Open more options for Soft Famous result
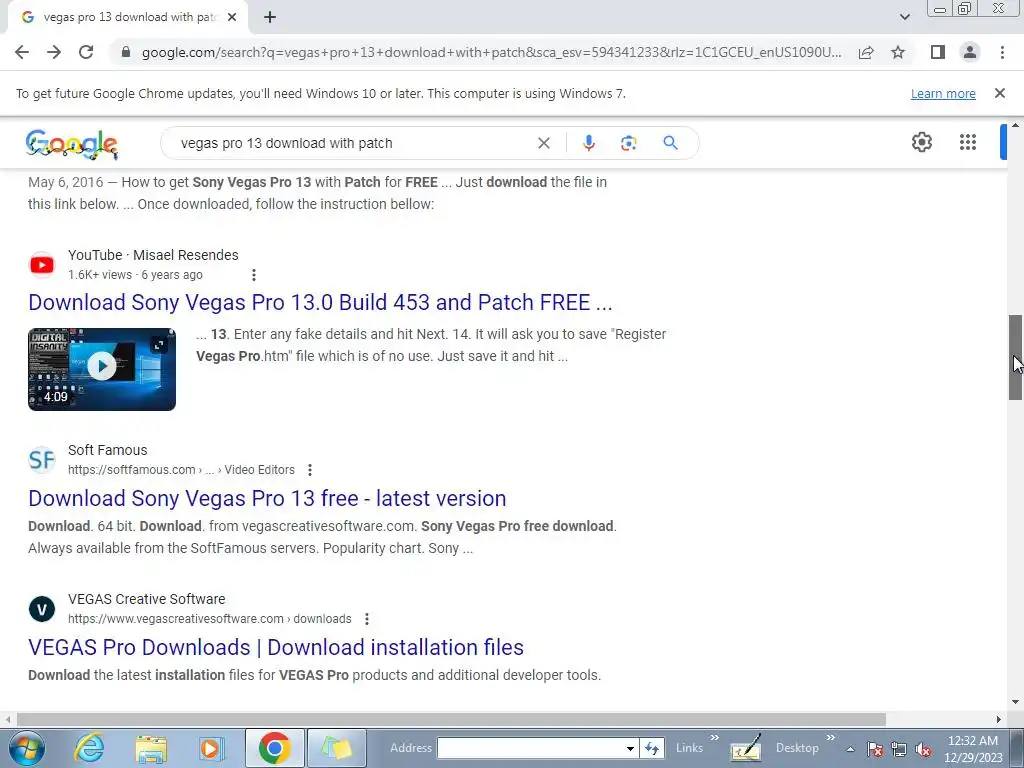The height and width of the screenshot is (768, 1024). [310, 470]
